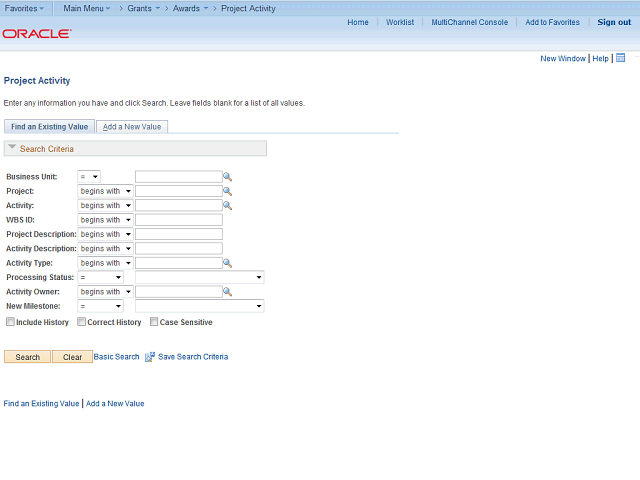This screenshot has height=480, width=640.
Task: Click the Oracle logo
Action: click(x=37, y=33)
